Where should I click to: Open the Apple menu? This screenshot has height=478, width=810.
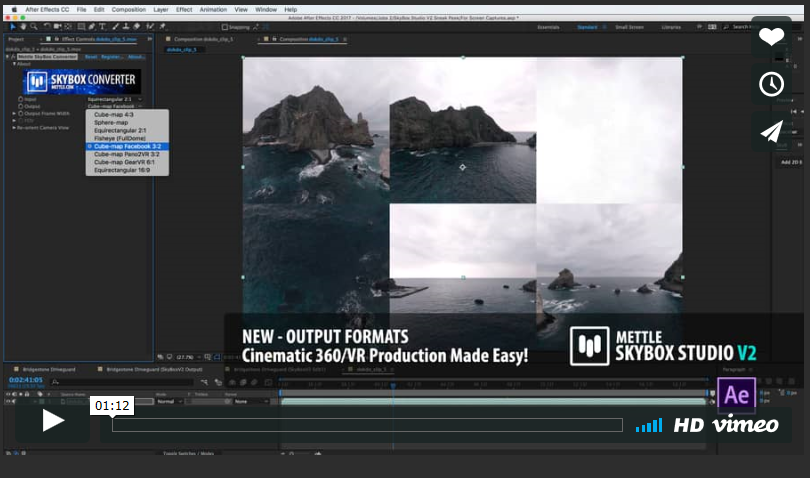tap(14, 9)
